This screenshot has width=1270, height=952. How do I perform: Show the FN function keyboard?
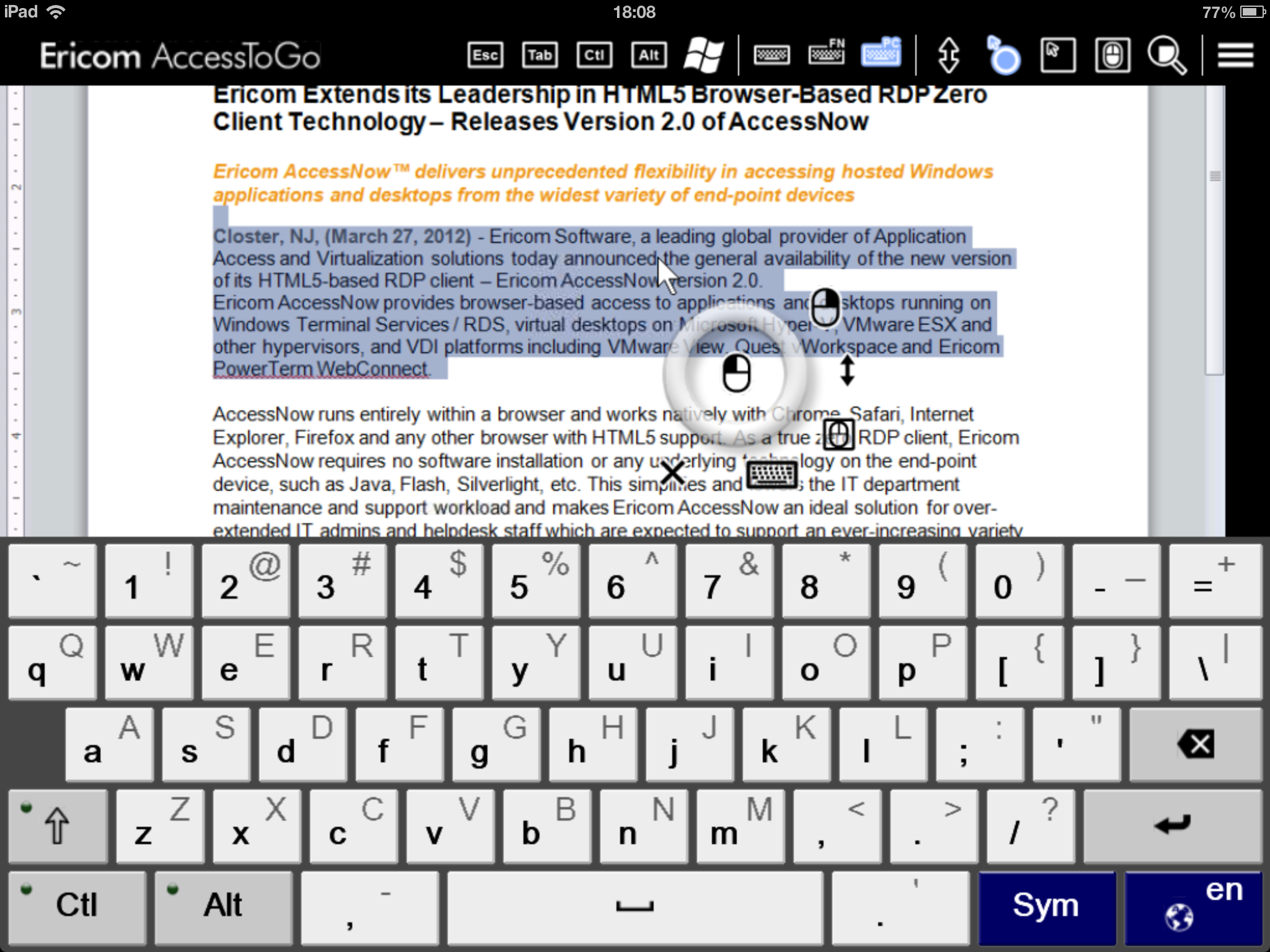tap(827, 53)
